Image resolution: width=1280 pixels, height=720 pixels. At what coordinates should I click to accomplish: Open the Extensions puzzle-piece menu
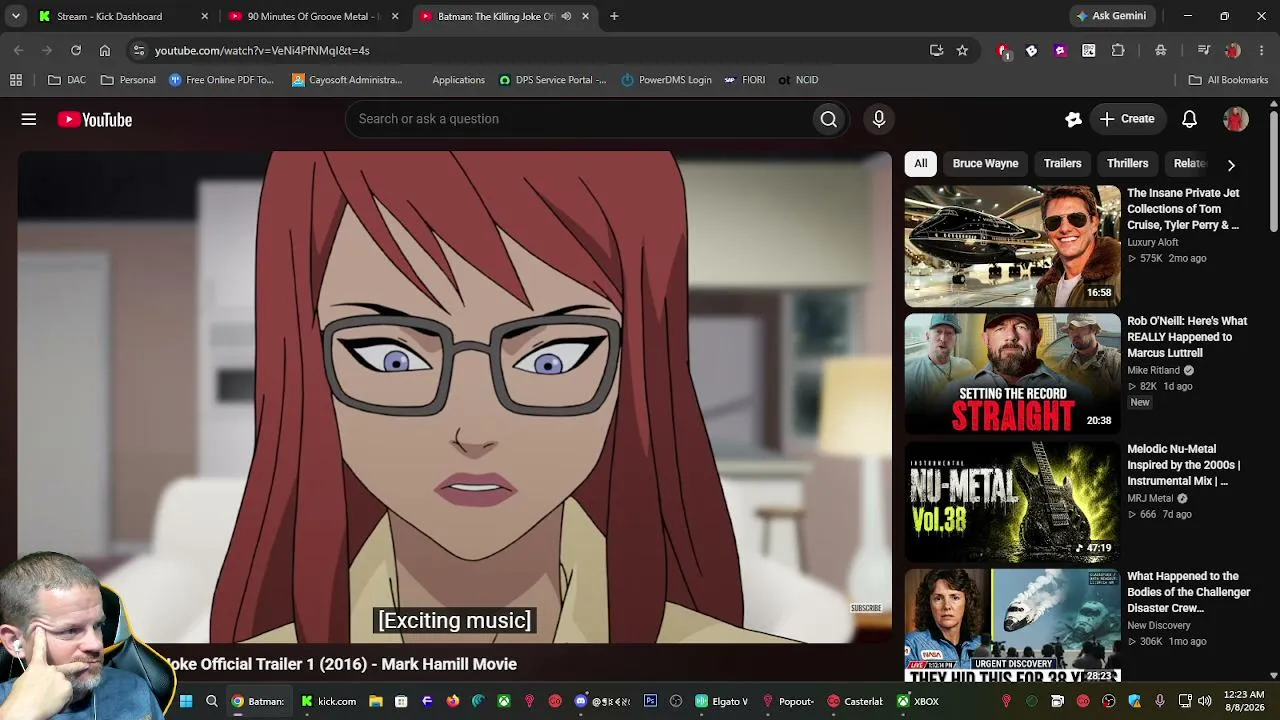point(1118,50)
